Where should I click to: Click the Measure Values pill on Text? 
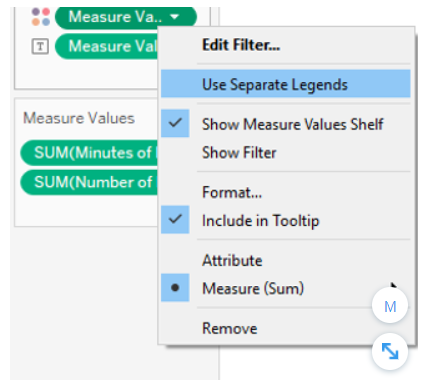point(107,46)
